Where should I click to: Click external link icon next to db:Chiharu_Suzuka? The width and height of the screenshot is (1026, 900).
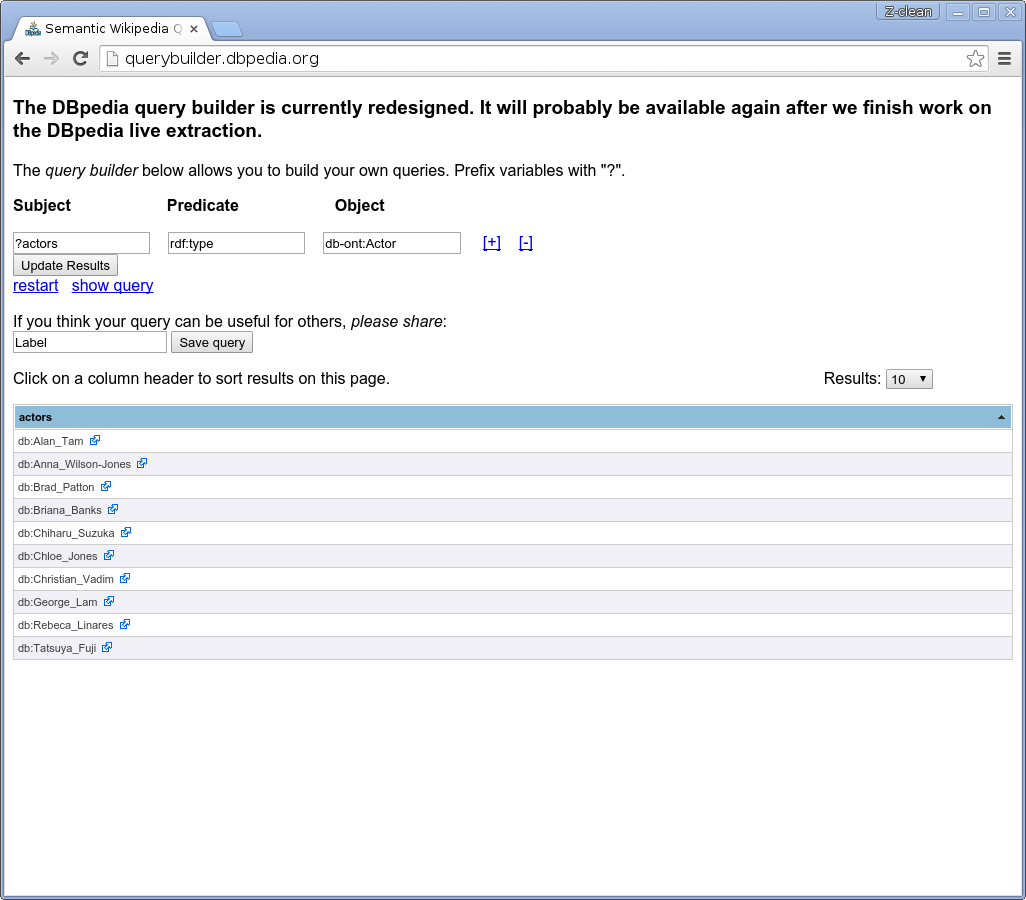click(x=126, y=532)
